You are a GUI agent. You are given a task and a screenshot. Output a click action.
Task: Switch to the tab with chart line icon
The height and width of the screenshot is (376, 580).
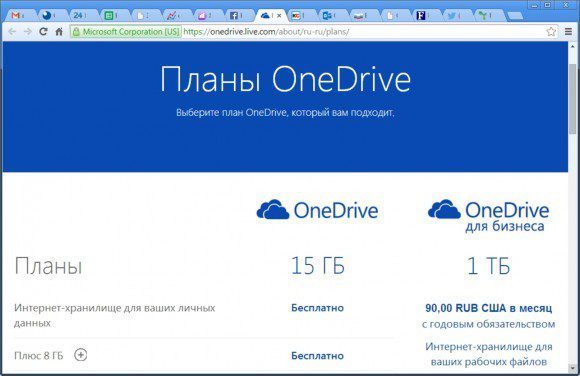point(172,15)
